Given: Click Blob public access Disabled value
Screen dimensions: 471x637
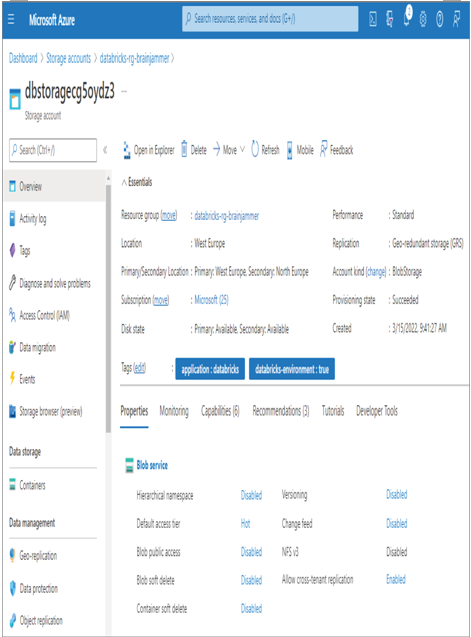Looking at the screenshot, I should tap(252, 552).
